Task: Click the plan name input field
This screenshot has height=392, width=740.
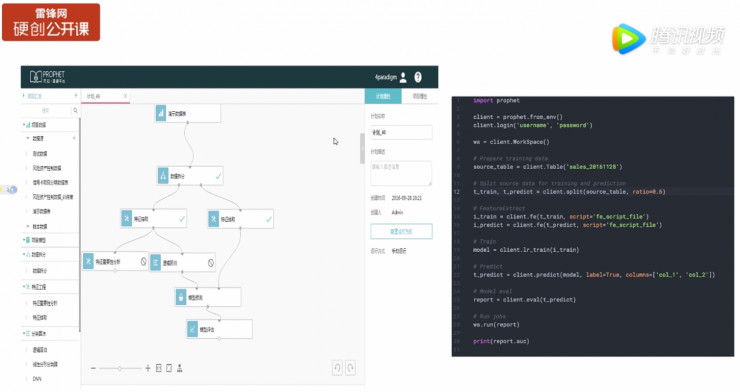Action: (x=401, y=133)
